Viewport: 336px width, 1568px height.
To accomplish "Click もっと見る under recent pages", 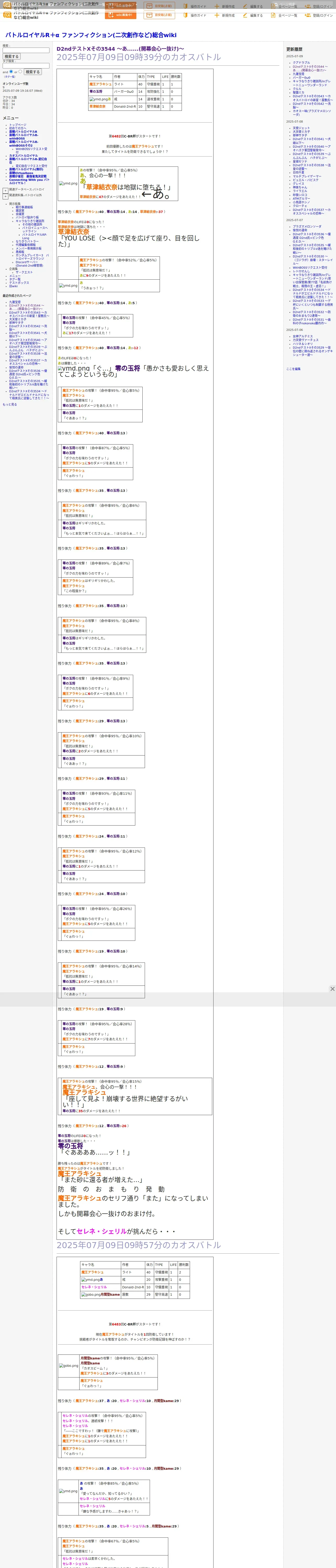I will 10,404.
